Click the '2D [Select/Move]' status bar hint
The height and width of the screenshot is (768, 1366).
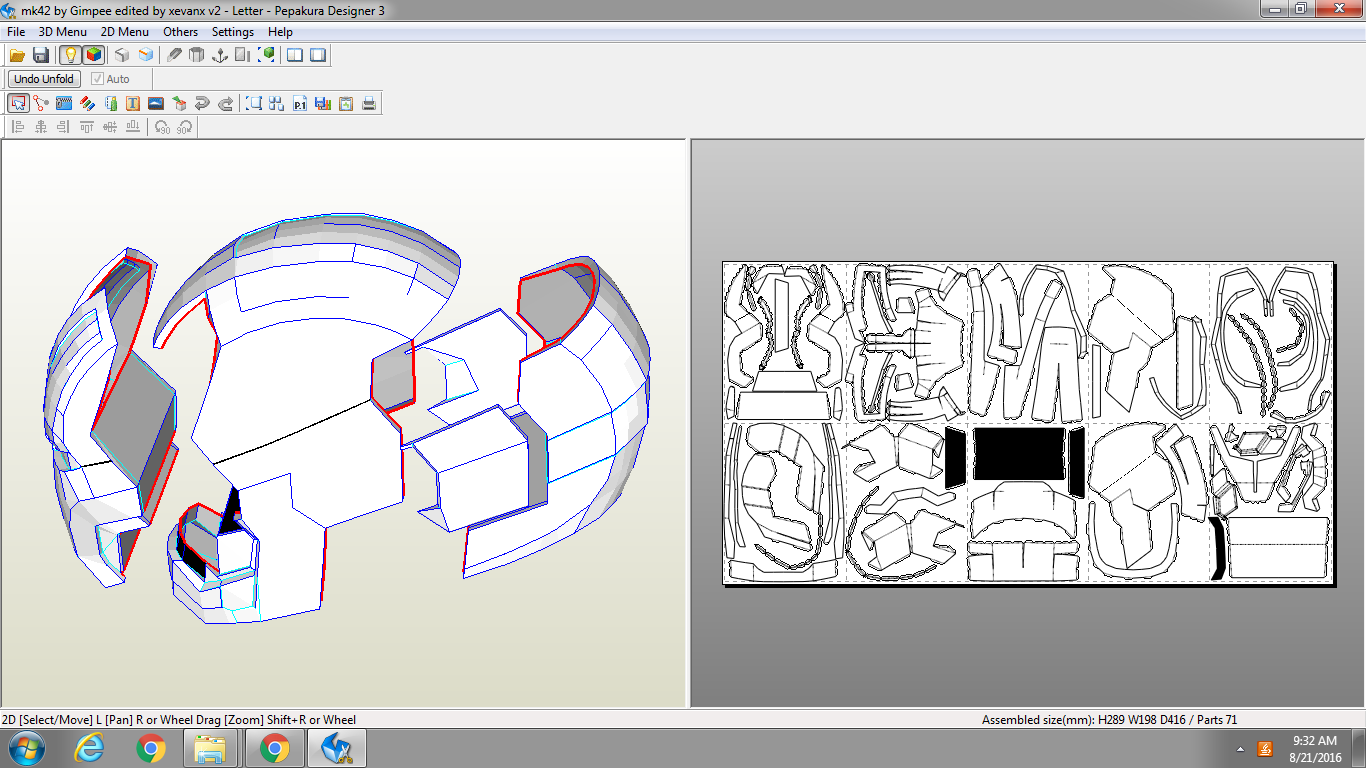(179, 720)
